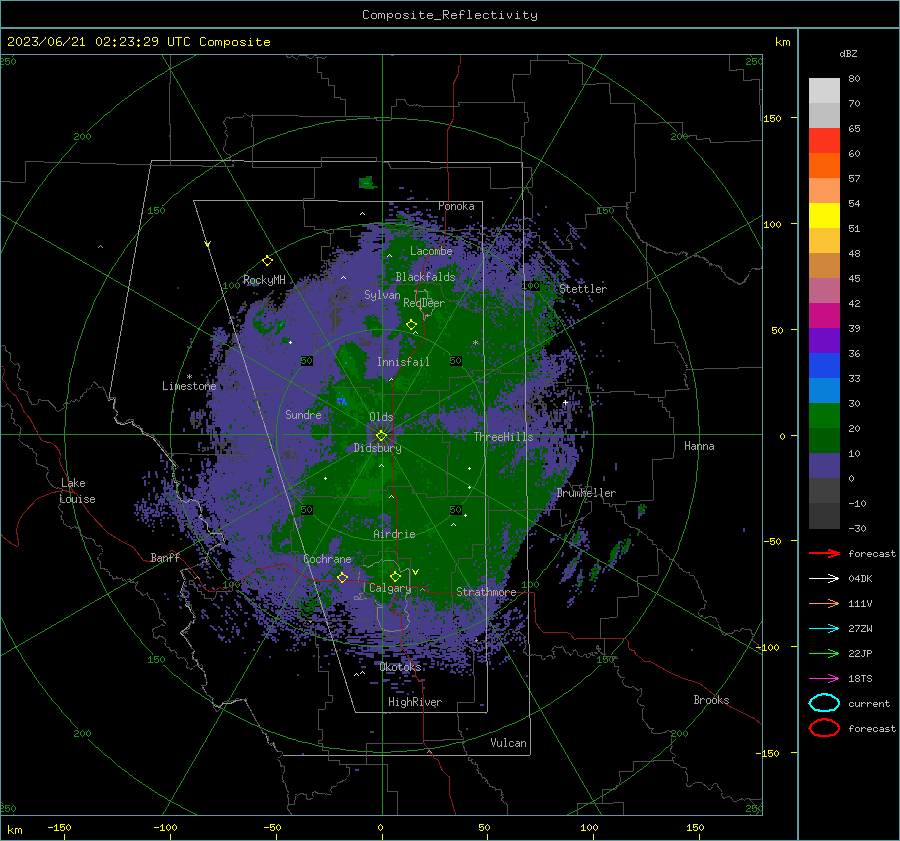
Task: Click the Didsbury map label
Action: pos(377,448)
